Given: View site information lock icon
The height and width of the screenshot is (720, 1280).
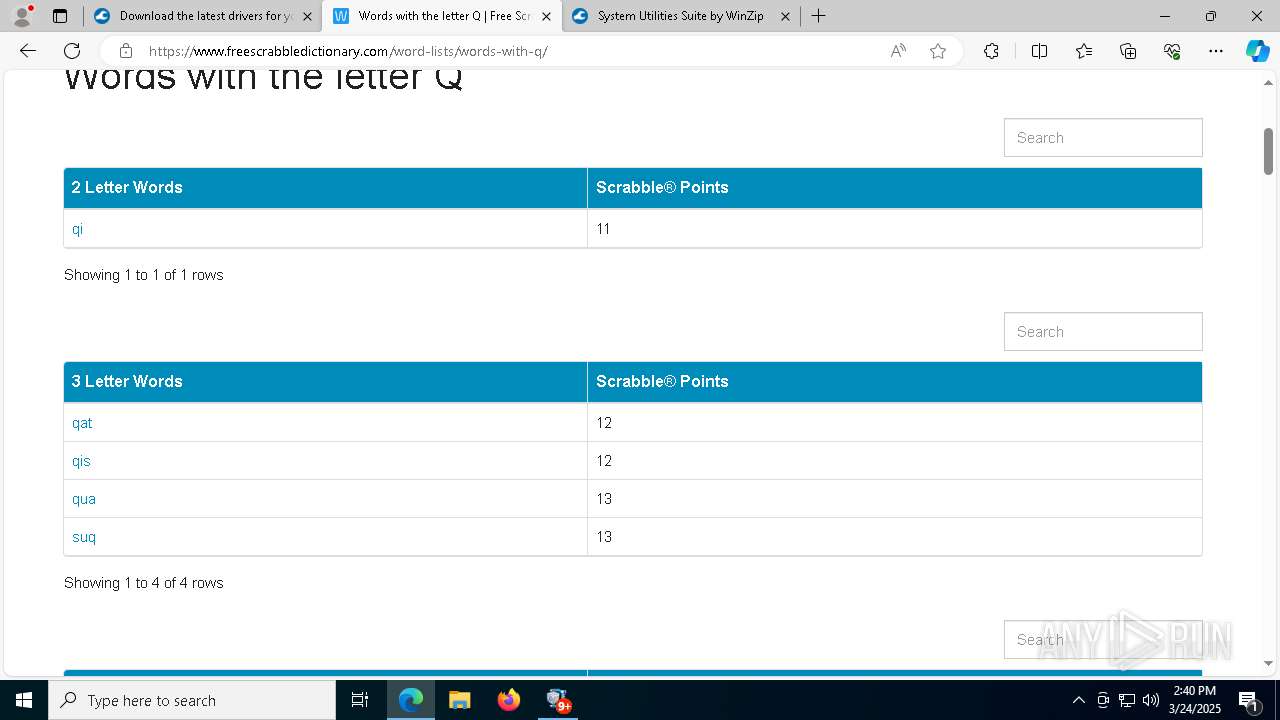Looking at the screenshot, I should coord(126,51).
